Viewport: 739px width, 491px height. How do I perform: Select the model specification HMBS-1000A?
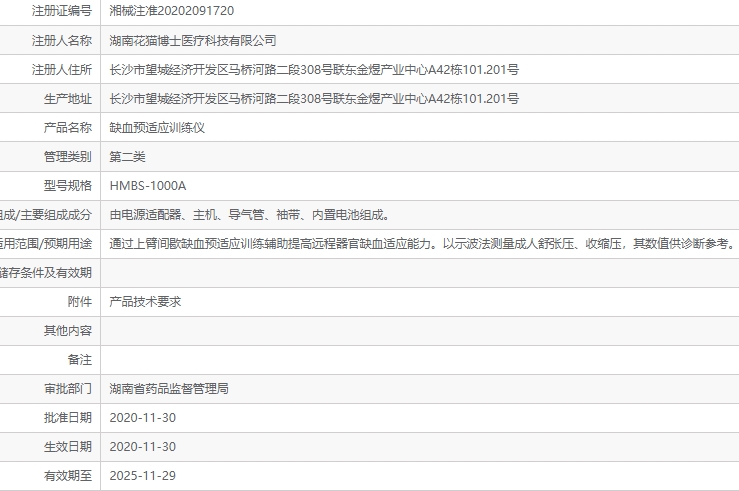[x=148, y=186]
